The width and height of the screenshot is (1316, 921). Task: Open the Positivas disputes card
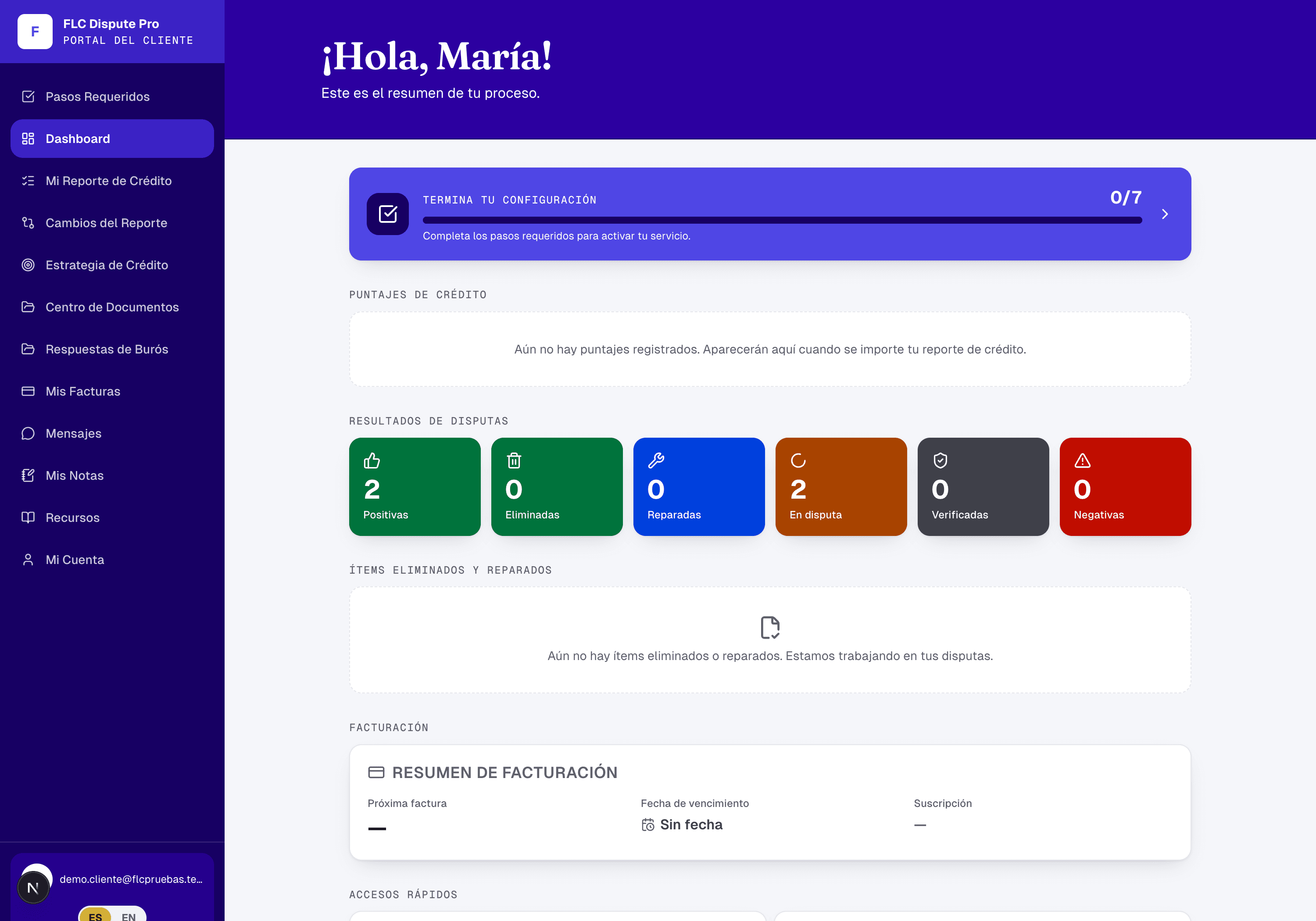click(415, 486)
